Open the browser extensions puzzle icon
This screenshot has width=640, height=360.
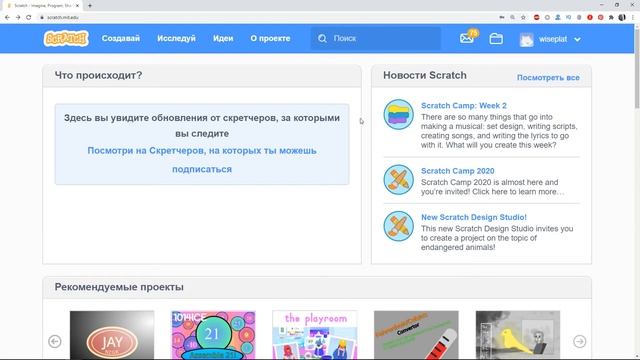(611, 18)
